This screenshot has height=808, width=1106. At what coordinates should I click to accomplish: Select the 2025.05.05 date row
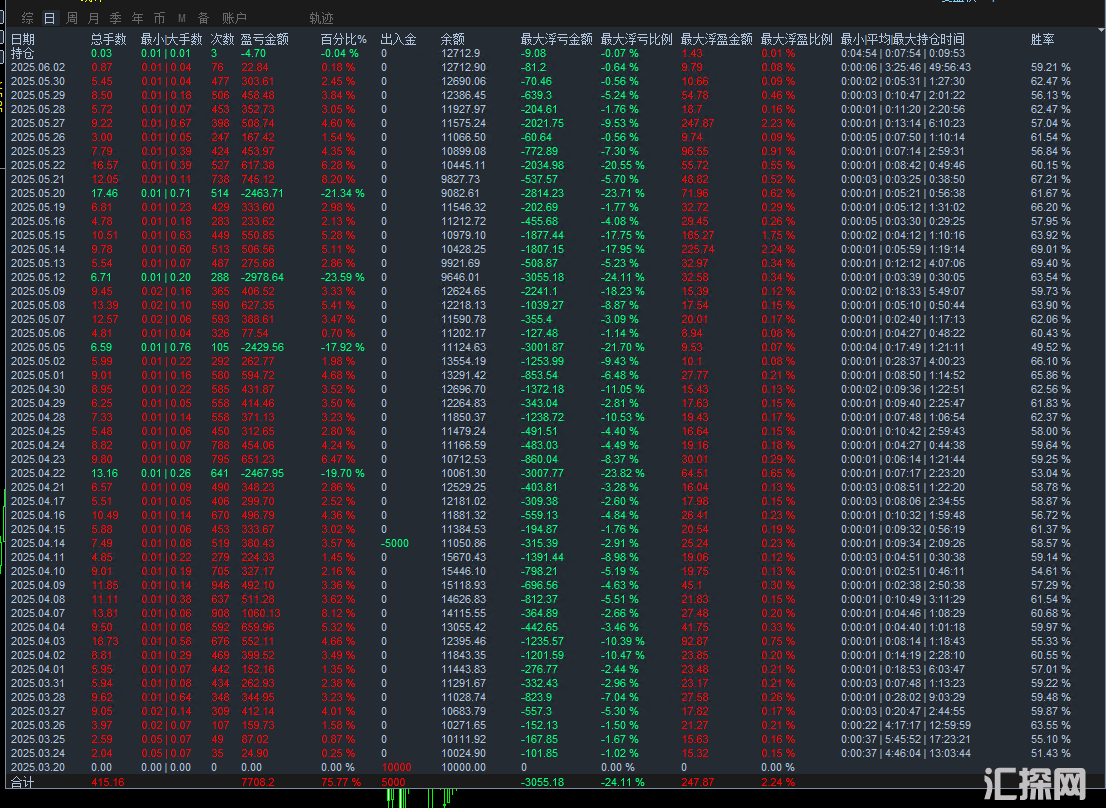(x=554, y=348)
